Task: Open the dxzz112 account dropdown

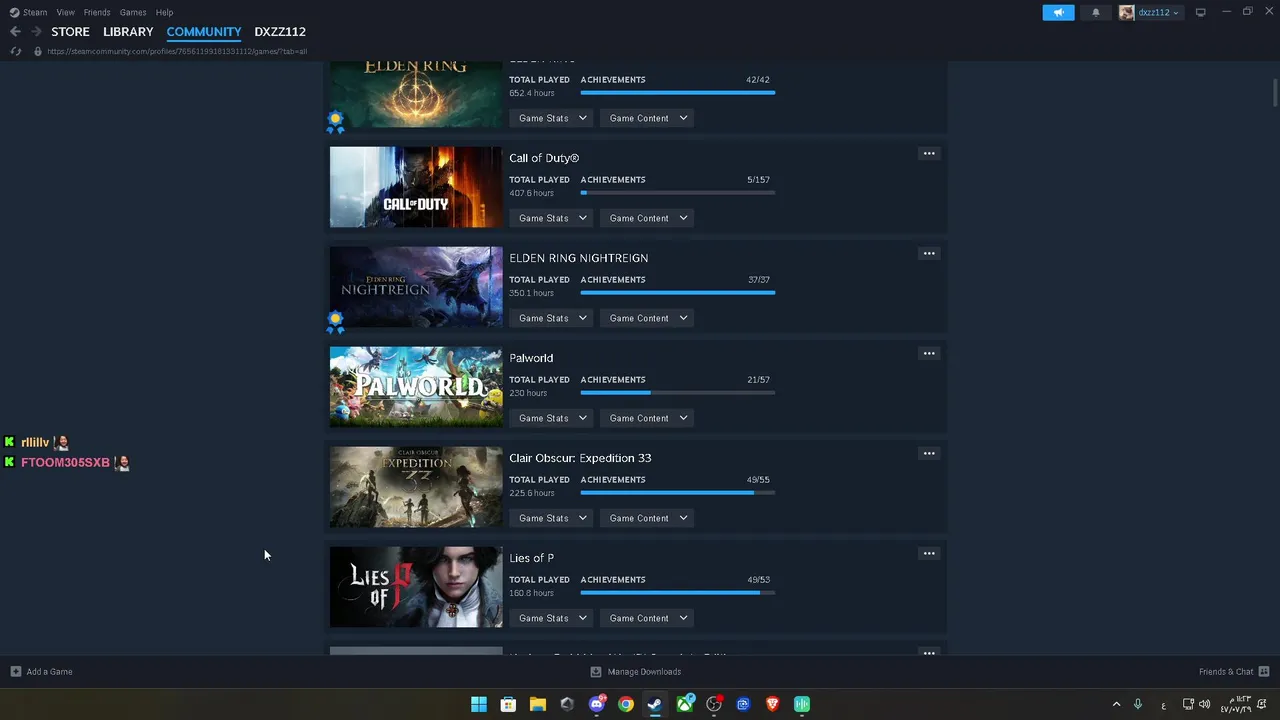Action: point(1158,12)
